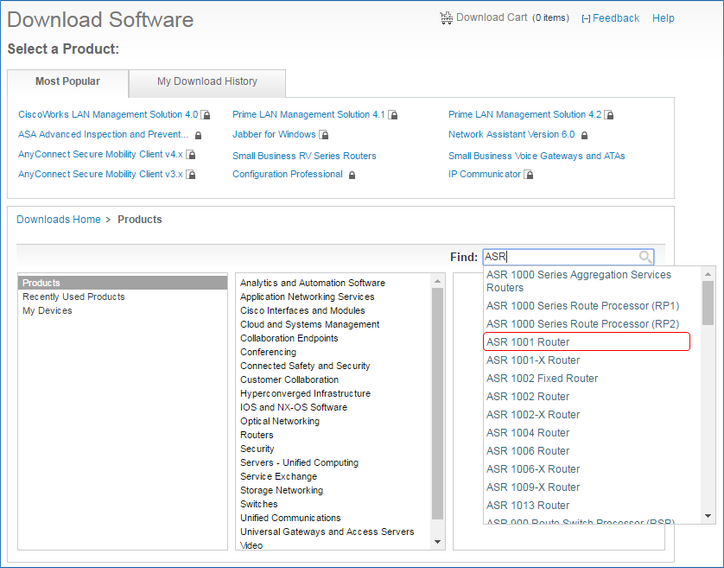Select Cisco Interfaces and Modules category
Screen dimensions: 724x568
(302, 310)
